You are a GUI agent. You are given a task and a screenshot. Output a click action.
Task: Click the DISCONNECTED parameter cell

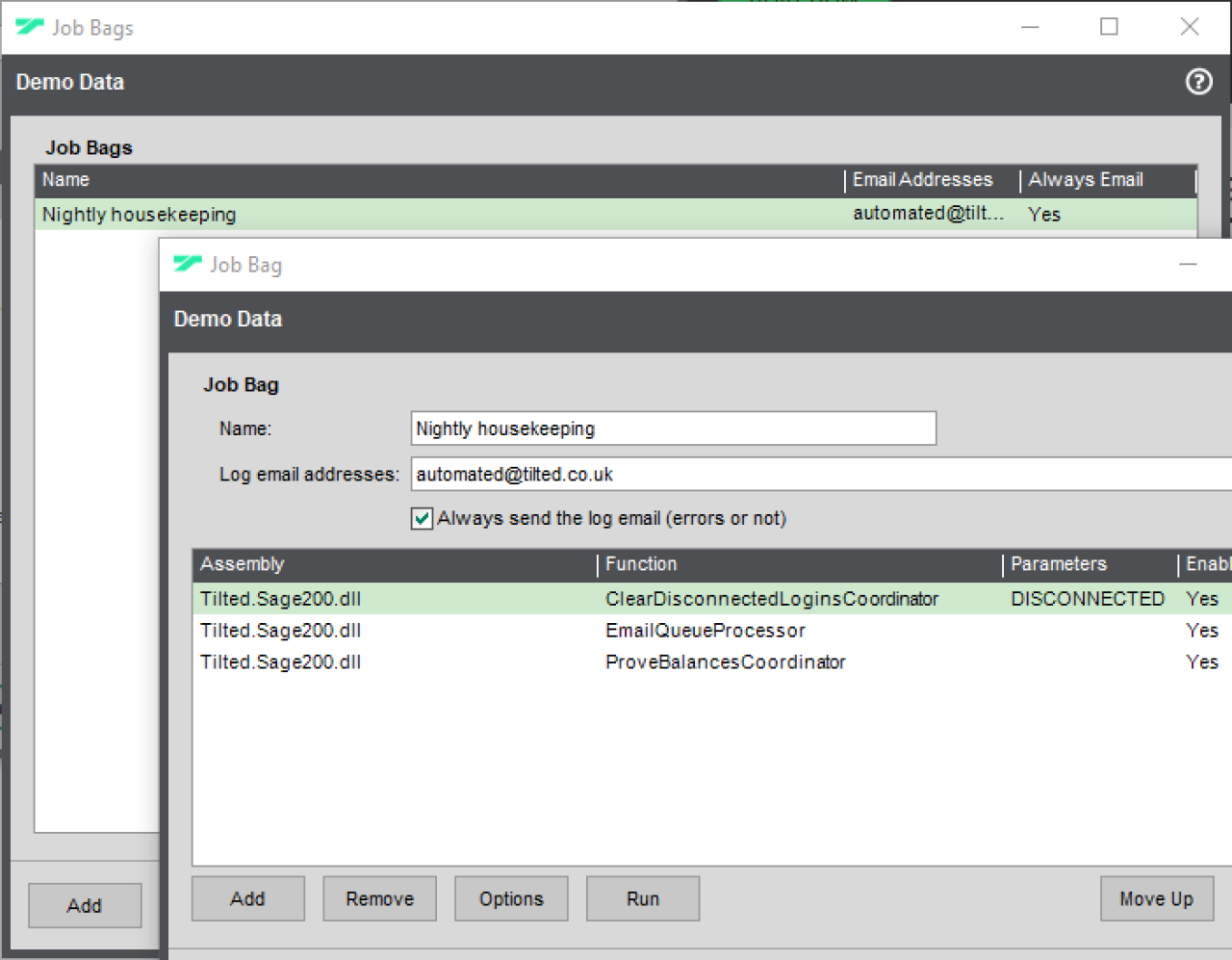[1088, 599]
